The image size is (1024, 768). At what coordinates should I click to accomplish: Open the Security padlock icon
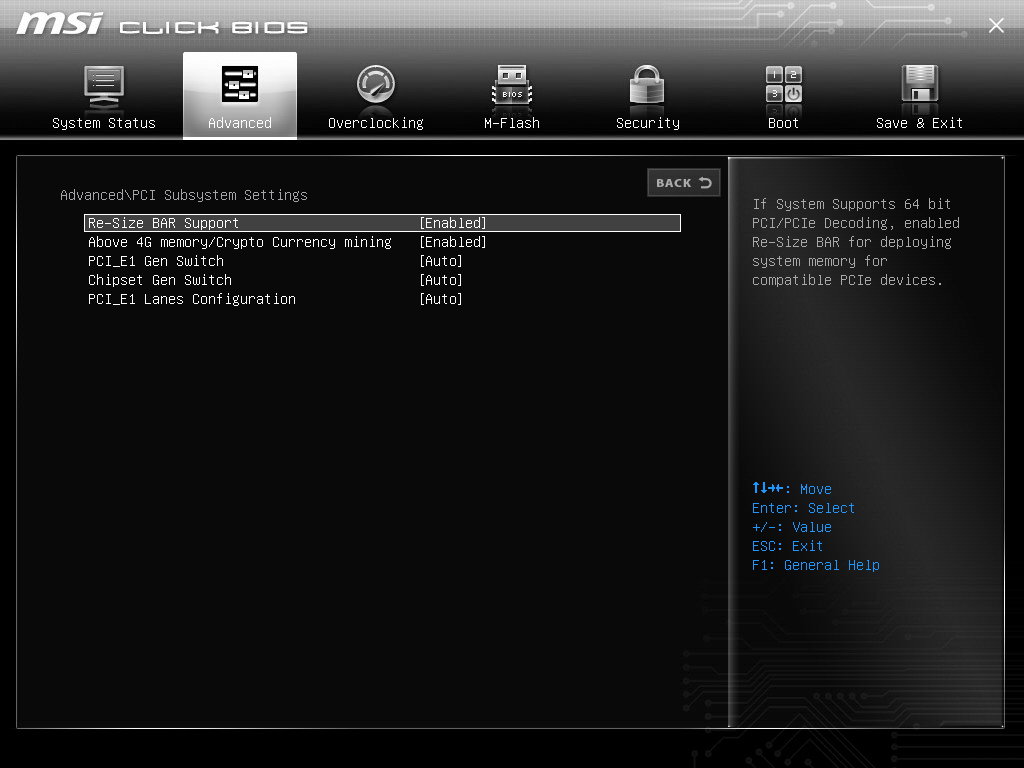(647, 85)
